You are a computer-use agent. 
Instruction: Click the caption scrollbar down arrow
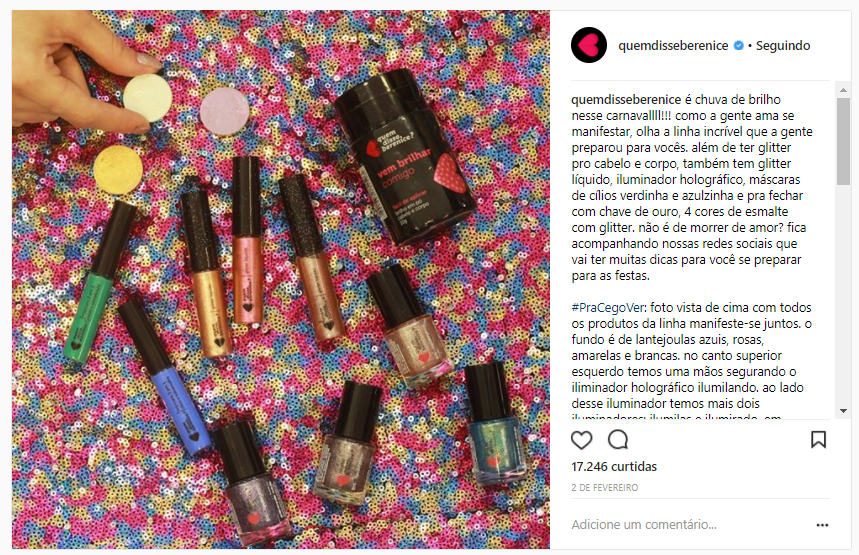click(843, 410)
